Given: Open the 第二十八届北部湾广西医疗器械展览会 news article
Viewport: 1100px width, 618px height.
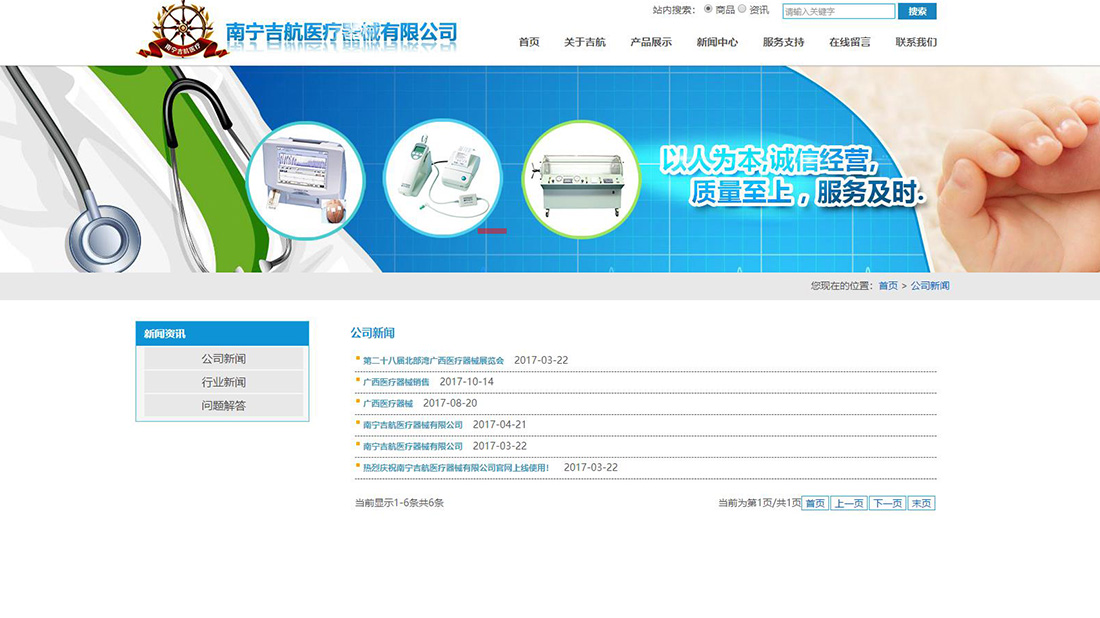Looking at the screenshot, I should [433, 360].
